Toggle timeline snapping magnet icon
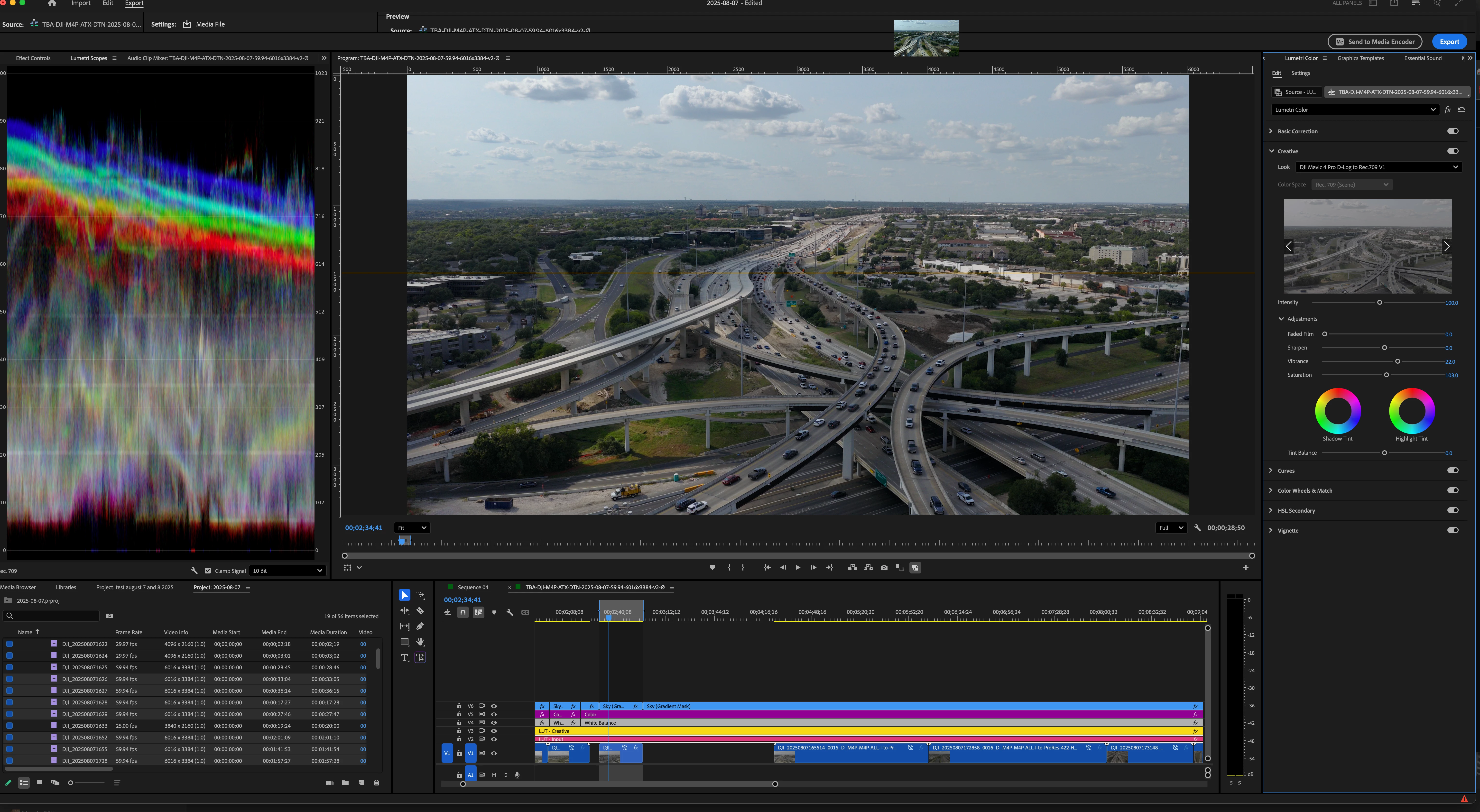Screen dimensions: 1480x812 [463, 613]
